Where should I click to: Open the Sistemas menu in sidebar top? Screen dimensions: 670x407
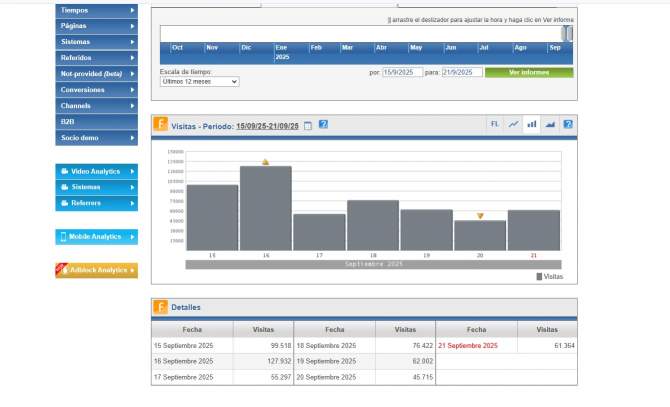(x=96, y=42)
